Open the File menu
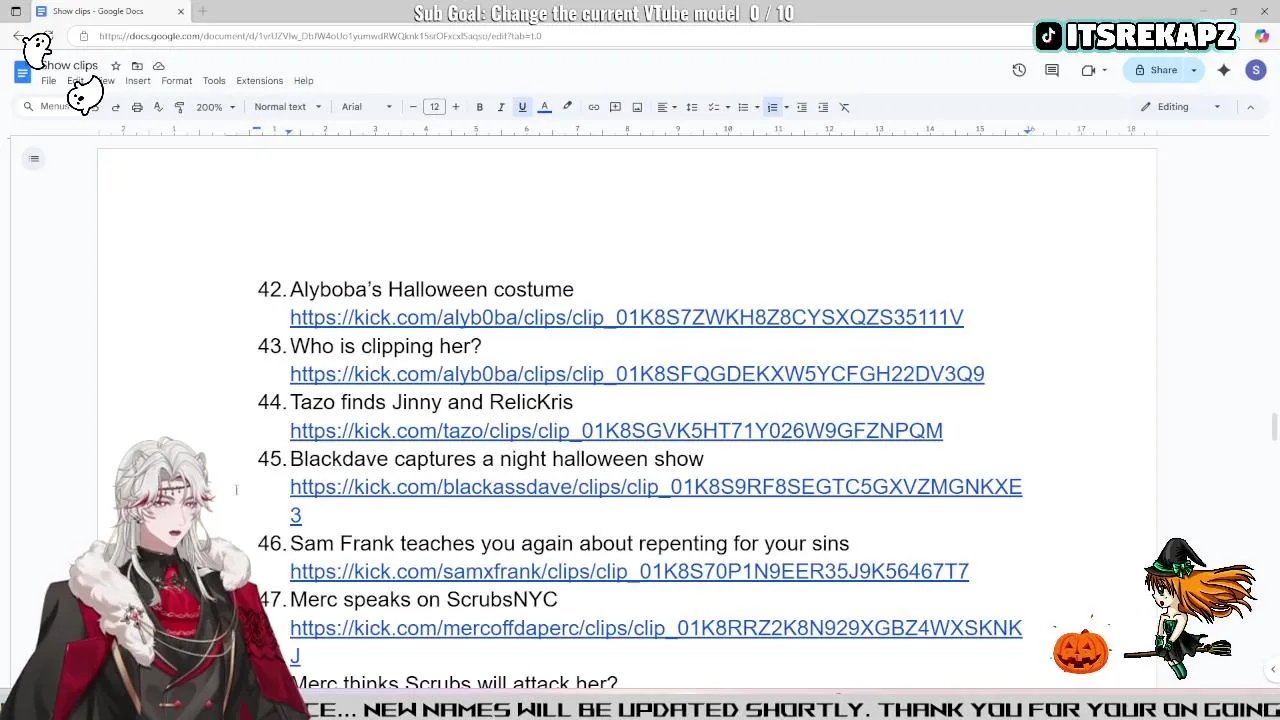 (x=48, y=81)
